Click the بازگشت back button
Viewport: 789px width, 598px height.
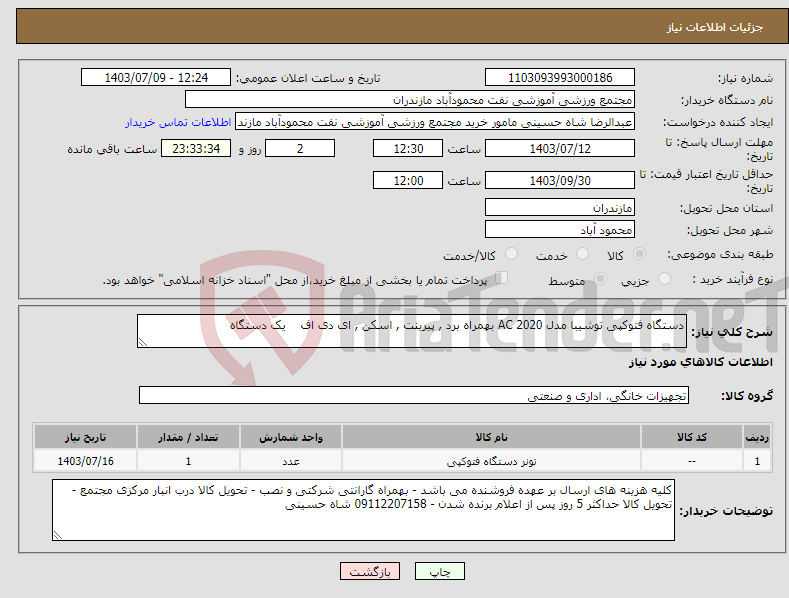tap(370, 571)
